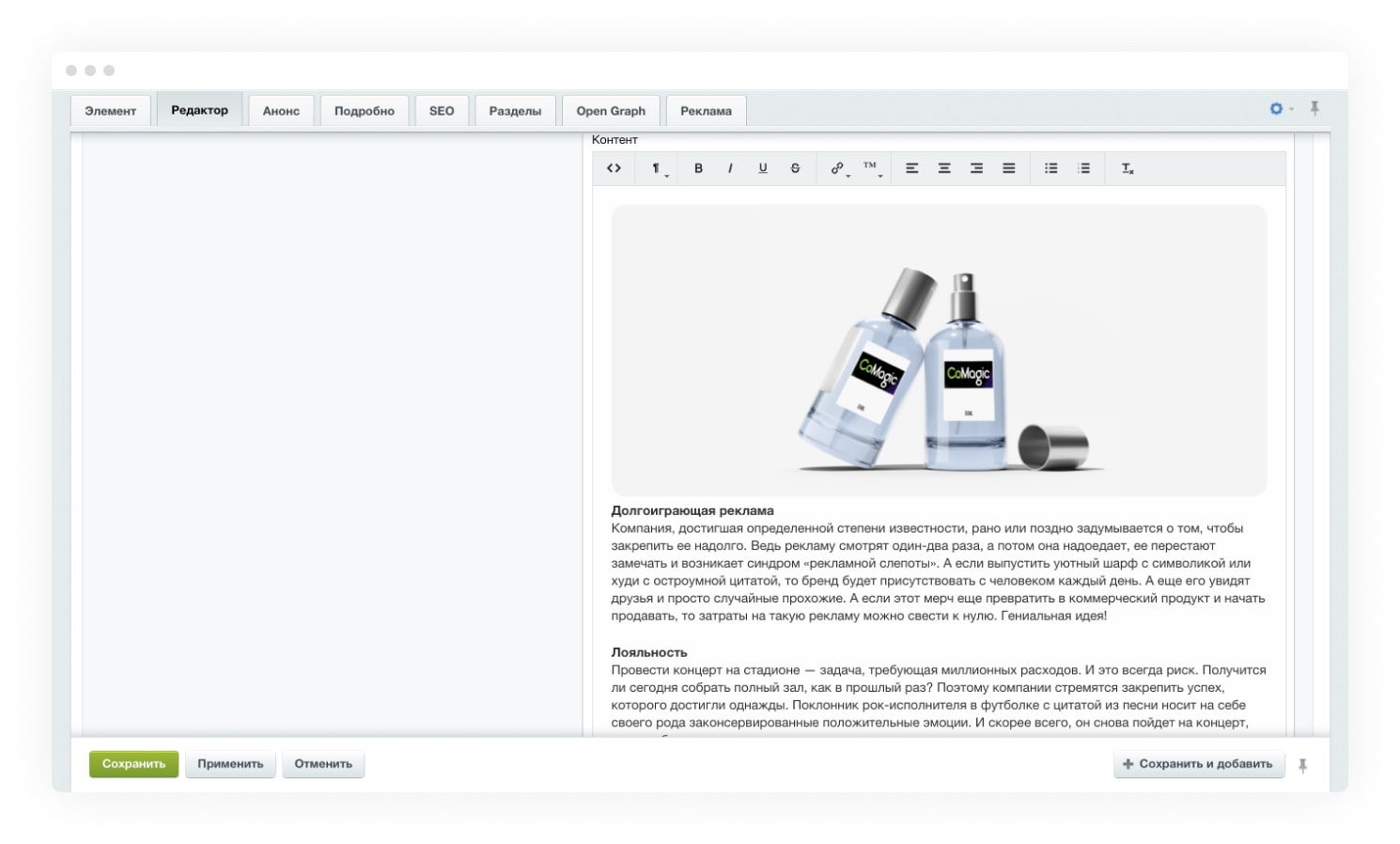Viewport: 1400px width, 844px height.
Task: Click the green Сохранить button
Action: click(133, 764)
